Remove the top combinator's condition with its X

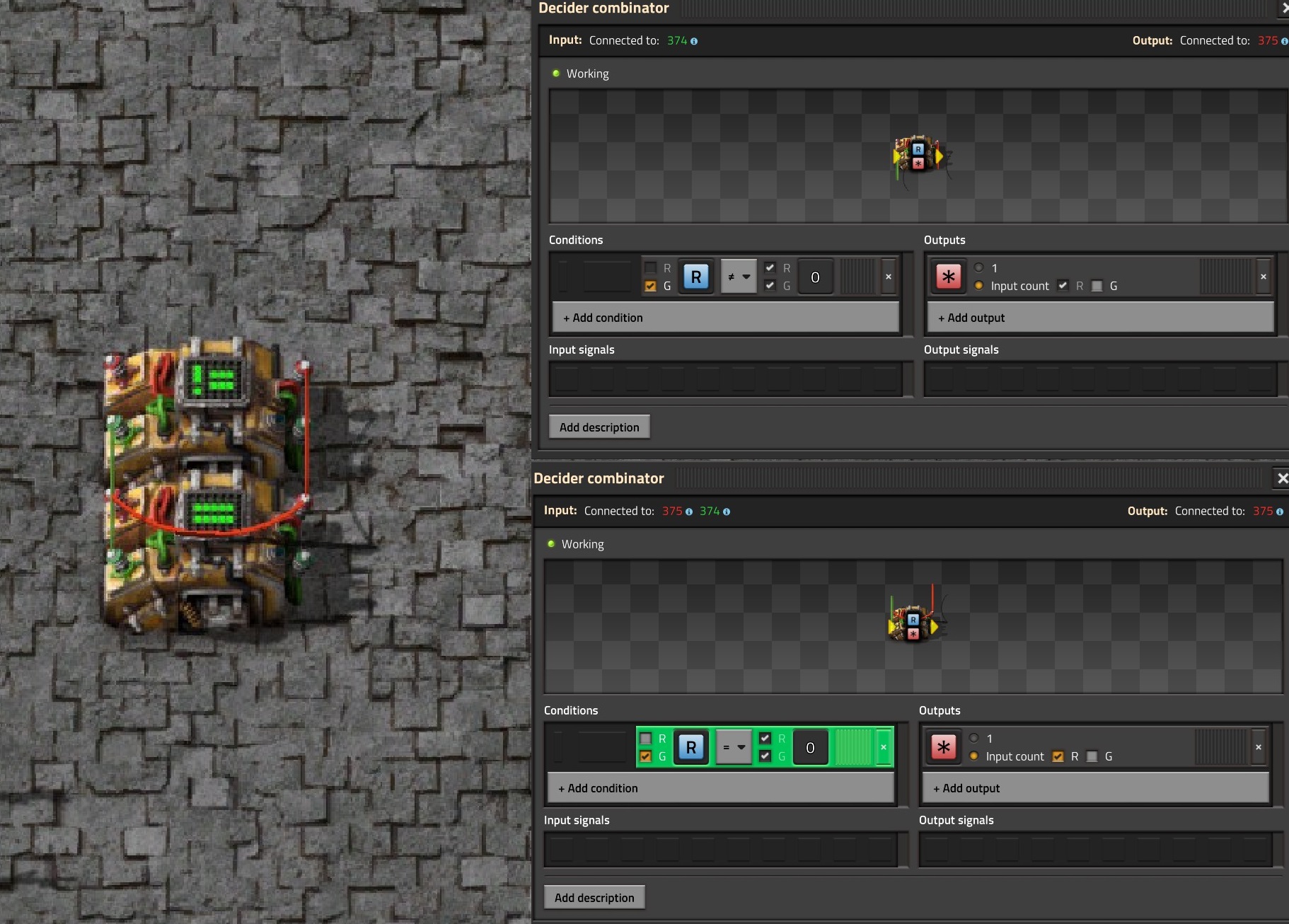pos(889,277)
